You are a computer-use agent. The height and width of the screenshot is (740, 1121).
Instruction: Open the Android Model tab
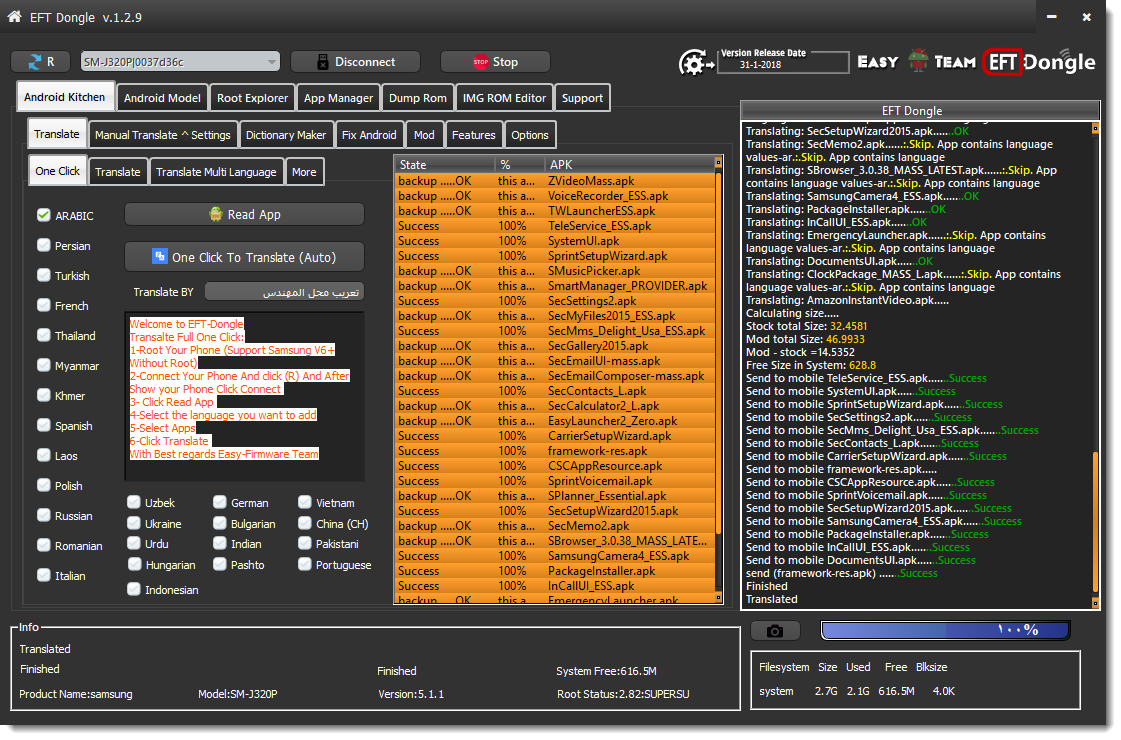(x=162, y=98)
